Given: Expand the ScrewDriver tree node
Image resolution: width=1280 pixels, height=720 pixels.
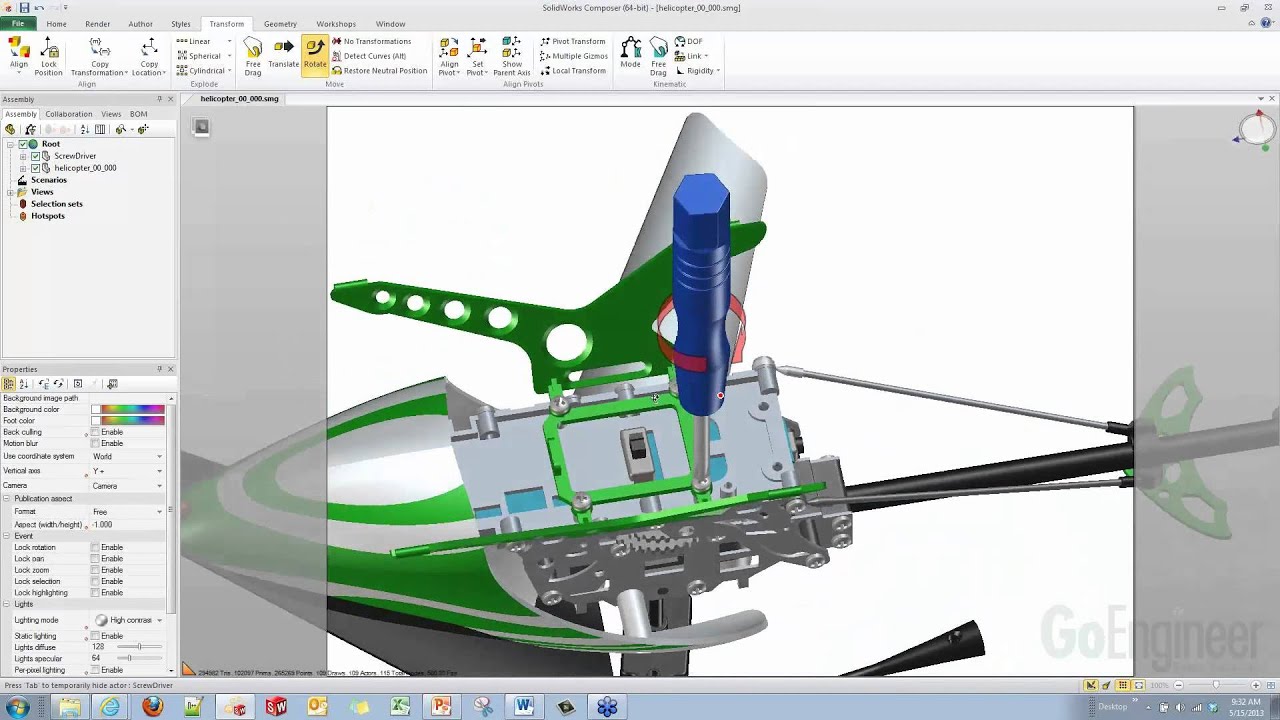Looking at the screenshot, I should pyautogui.click(x=23, y=156).
